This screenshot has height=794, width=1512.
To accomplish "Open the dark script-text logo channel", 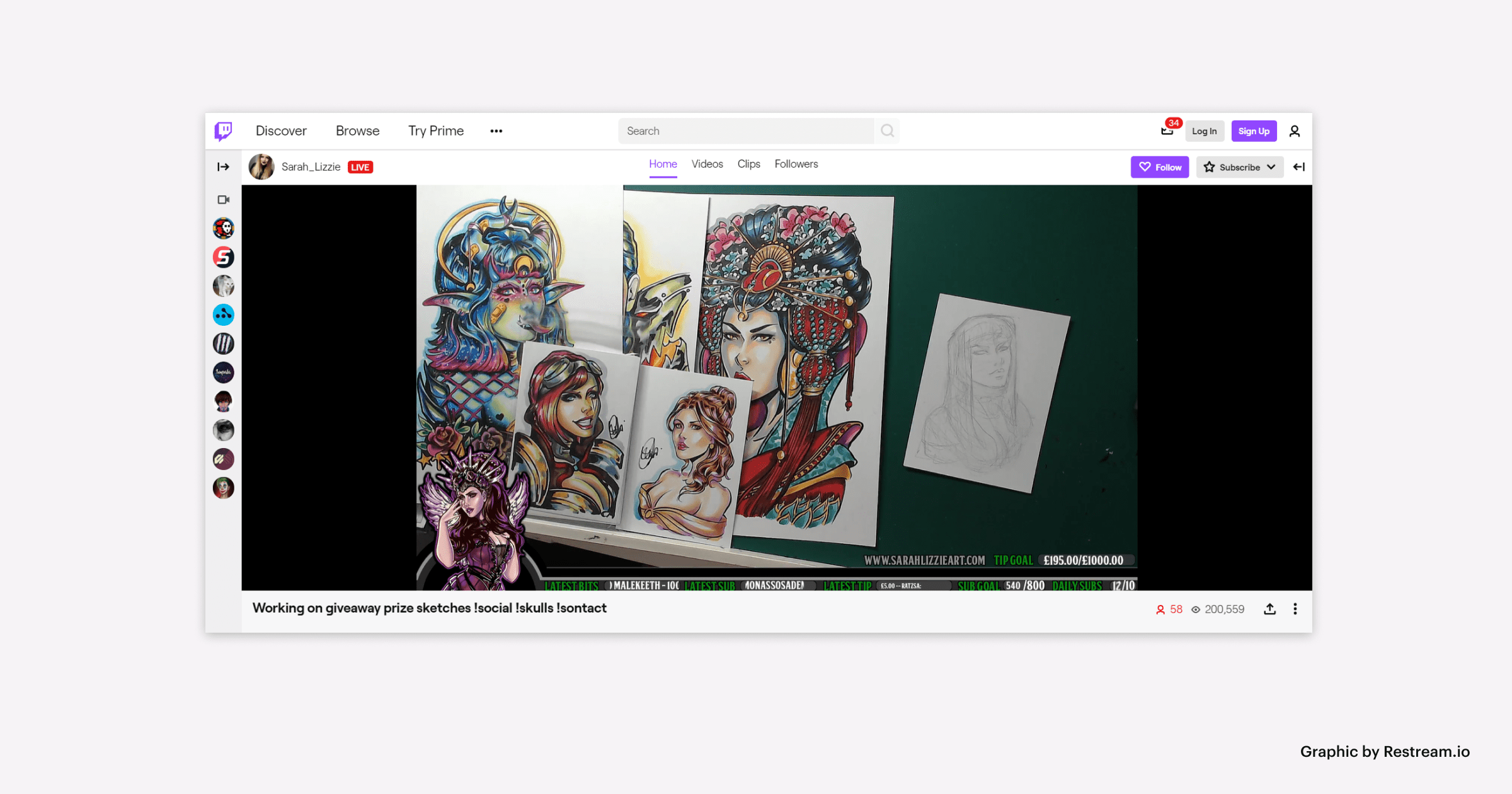I will (223, 372).
